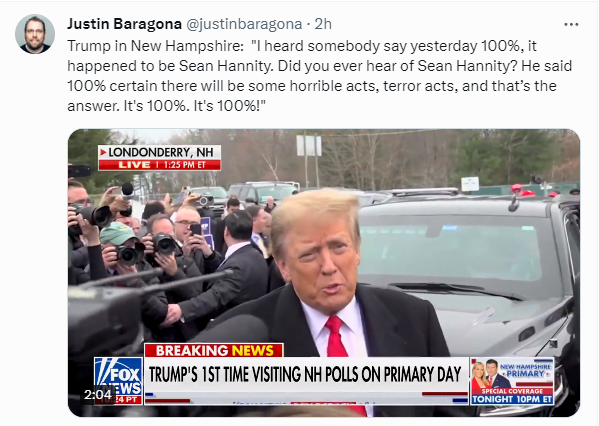Open Justin Baragona's profile avatar
This screenshot has height=426, width=599.
pyautogui.click(x=35, y=34)
